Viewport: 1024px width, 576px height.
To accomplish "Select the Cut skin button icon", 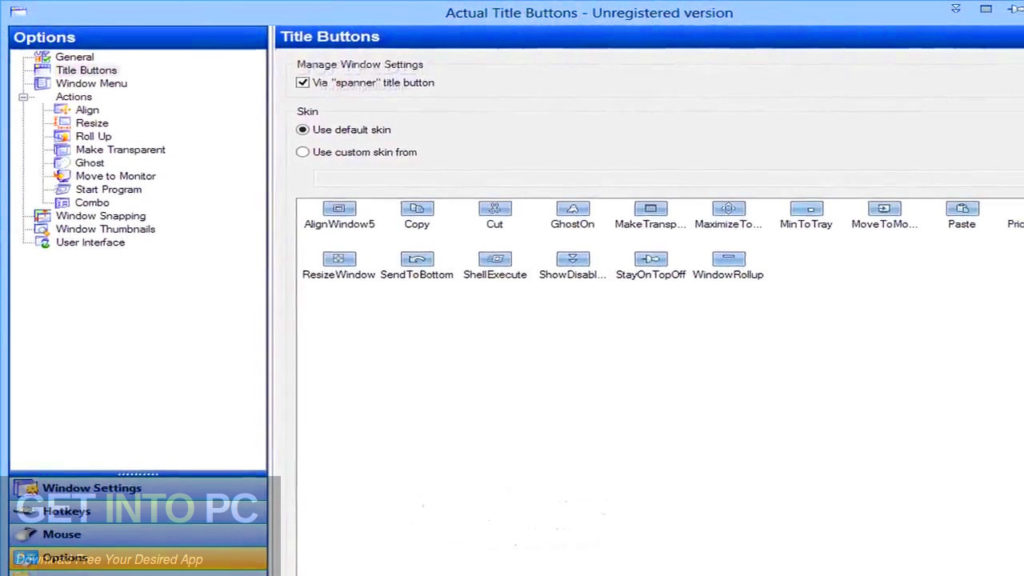I will click(x=494, y=208).
